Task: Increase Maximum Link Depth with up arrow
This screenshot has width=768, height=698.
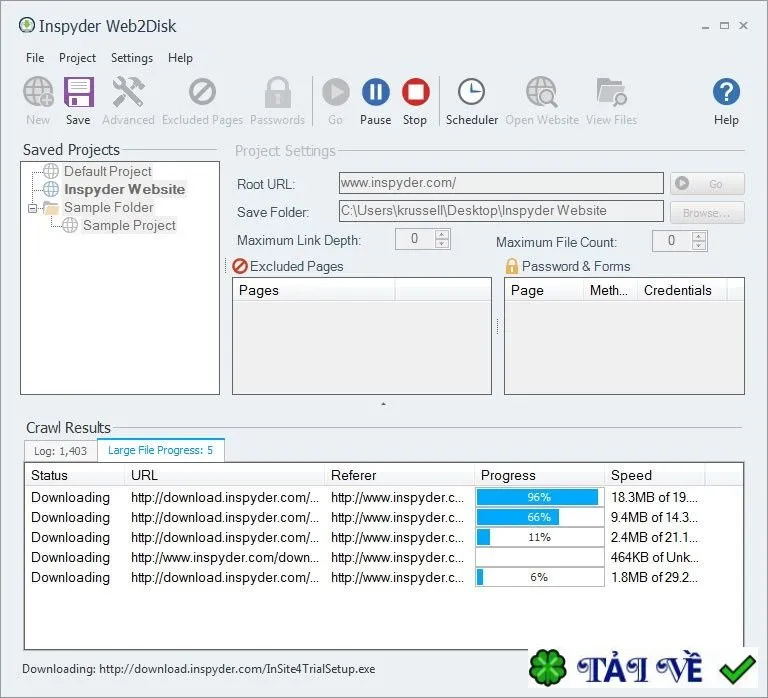Action: [442, 235]
